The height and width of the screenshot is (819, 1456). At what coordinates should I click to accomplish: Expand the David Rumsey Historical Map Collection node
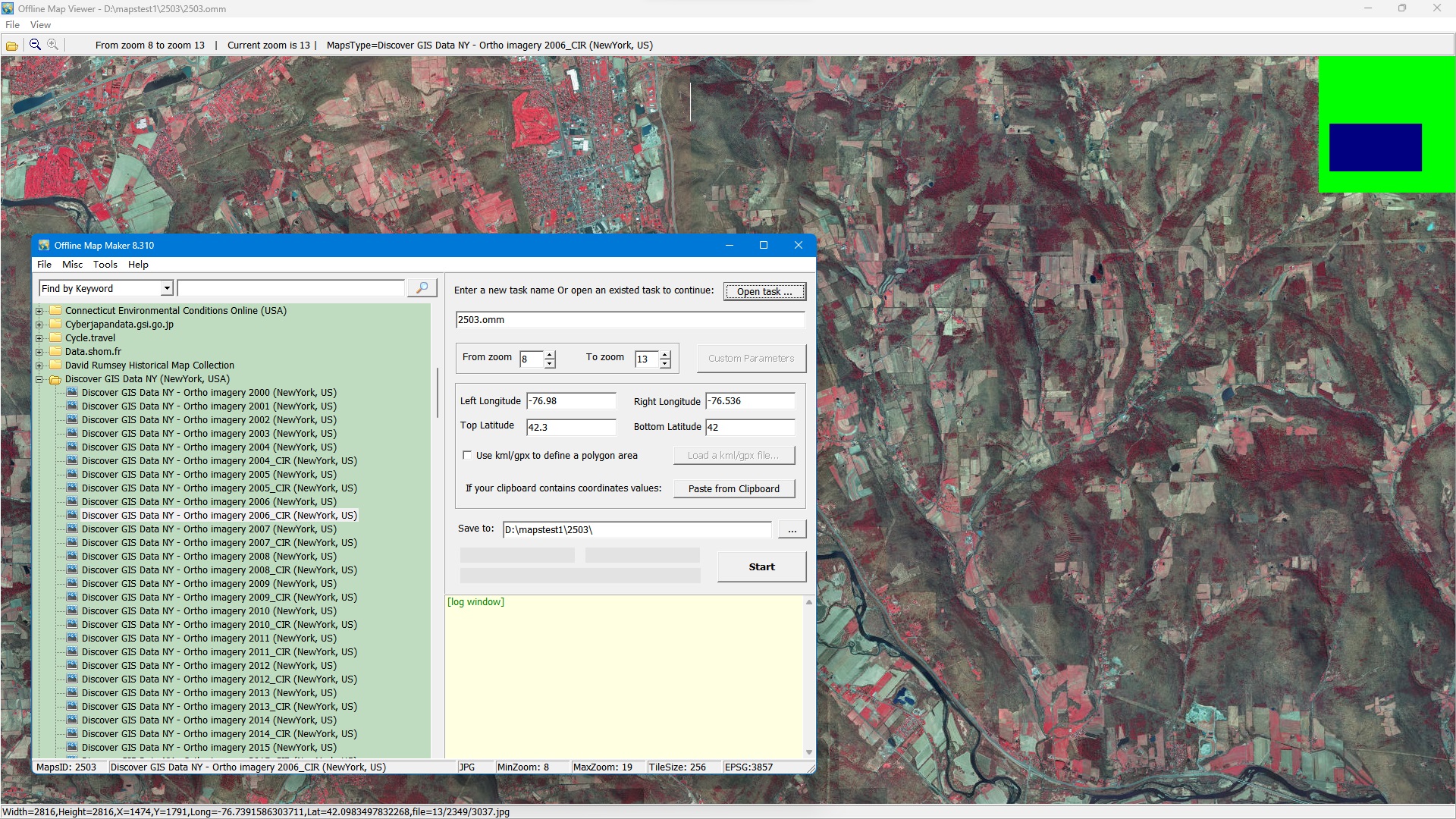(x=39, y=366)
